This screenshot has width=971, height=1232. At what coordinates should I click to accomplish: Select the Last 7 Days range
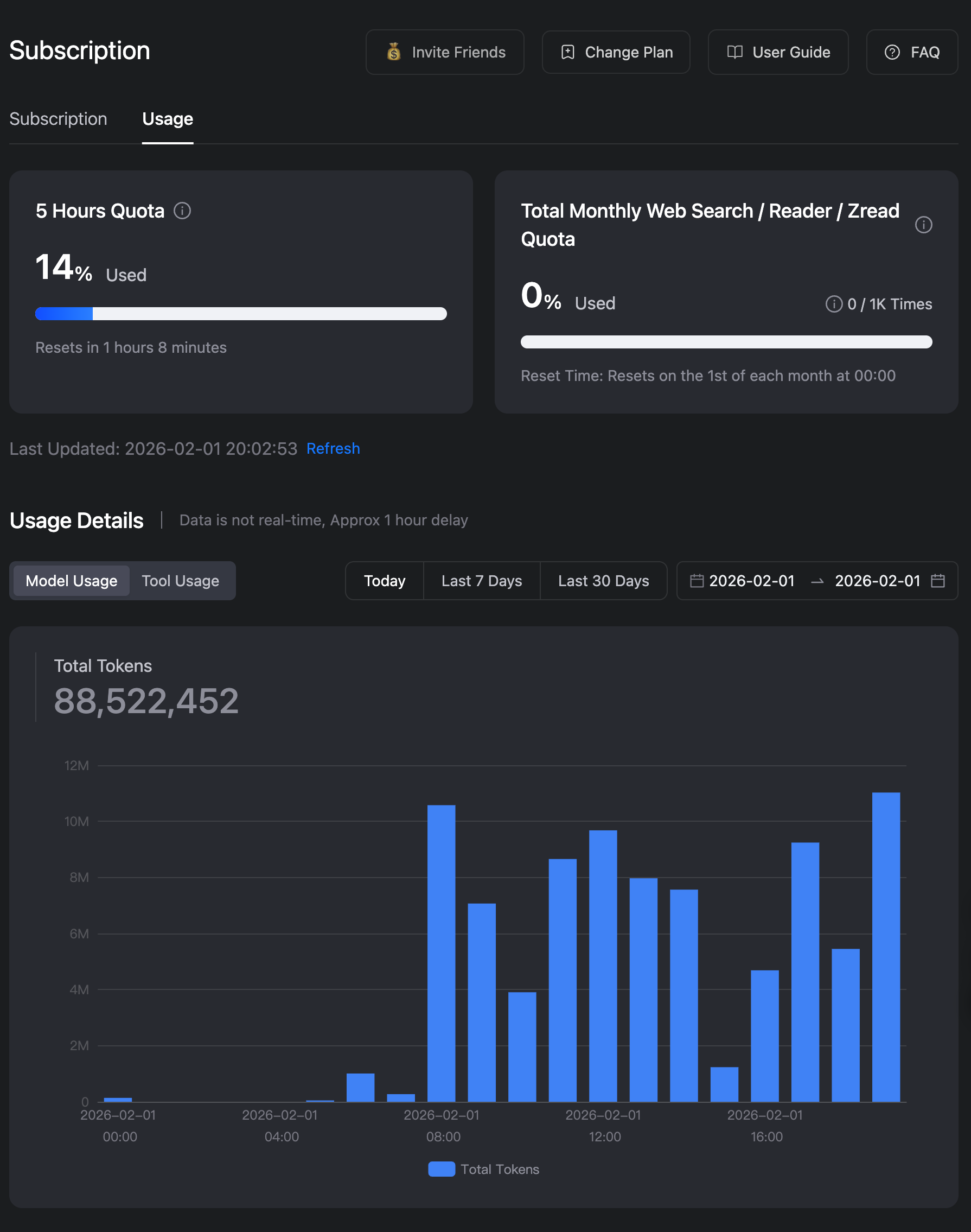pos(482,581)
